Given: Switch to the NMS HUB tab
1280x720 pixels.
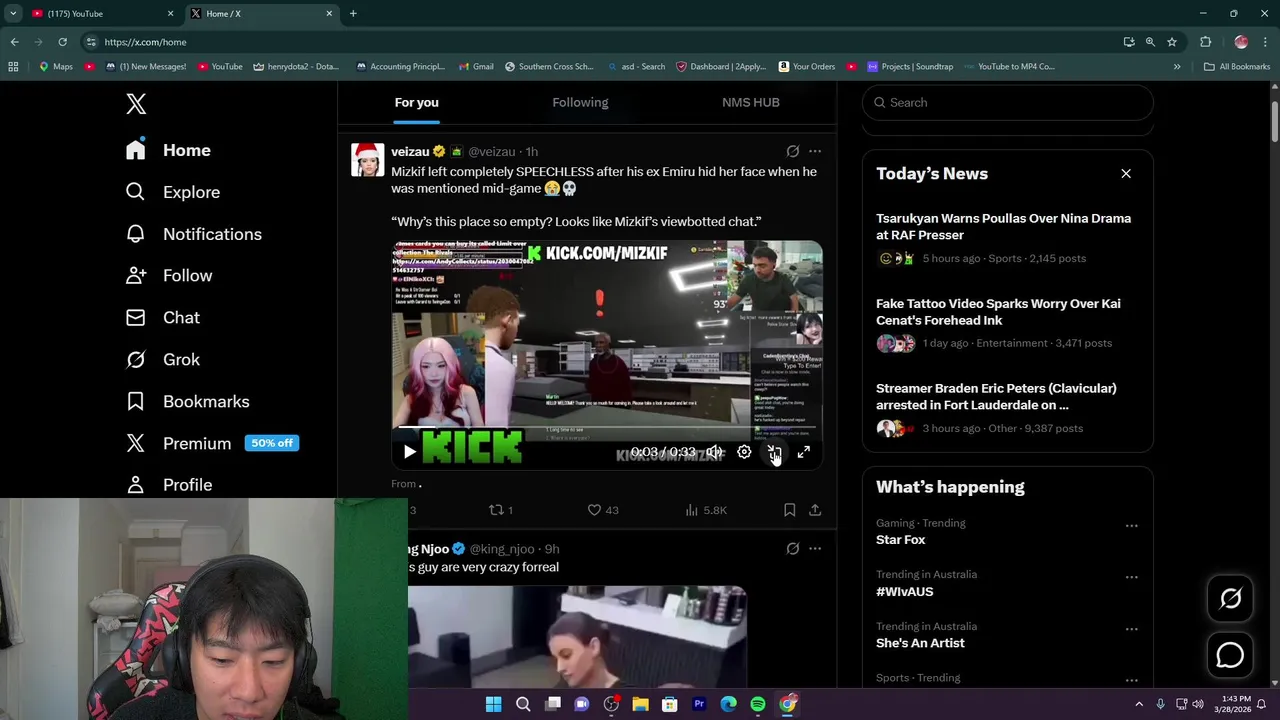Looking at the screenshot, I should coord(750,102).
